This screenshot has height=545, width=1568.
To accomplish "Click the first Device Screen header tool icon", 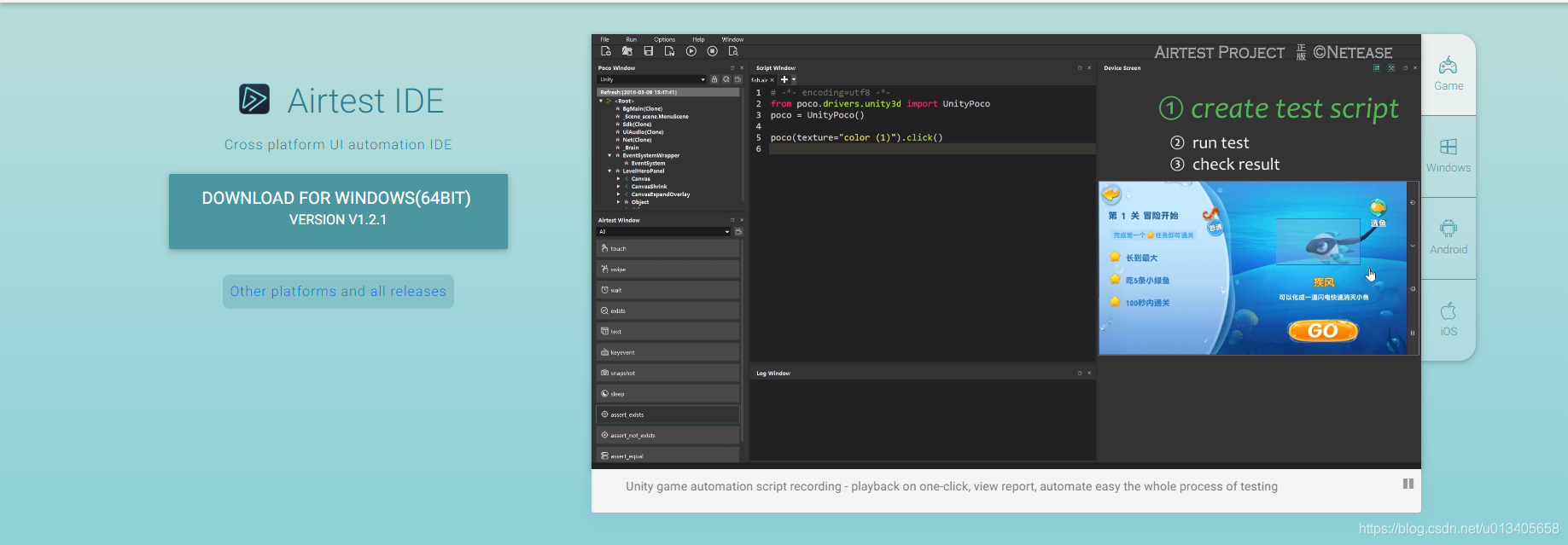I will pos(1376,68).
